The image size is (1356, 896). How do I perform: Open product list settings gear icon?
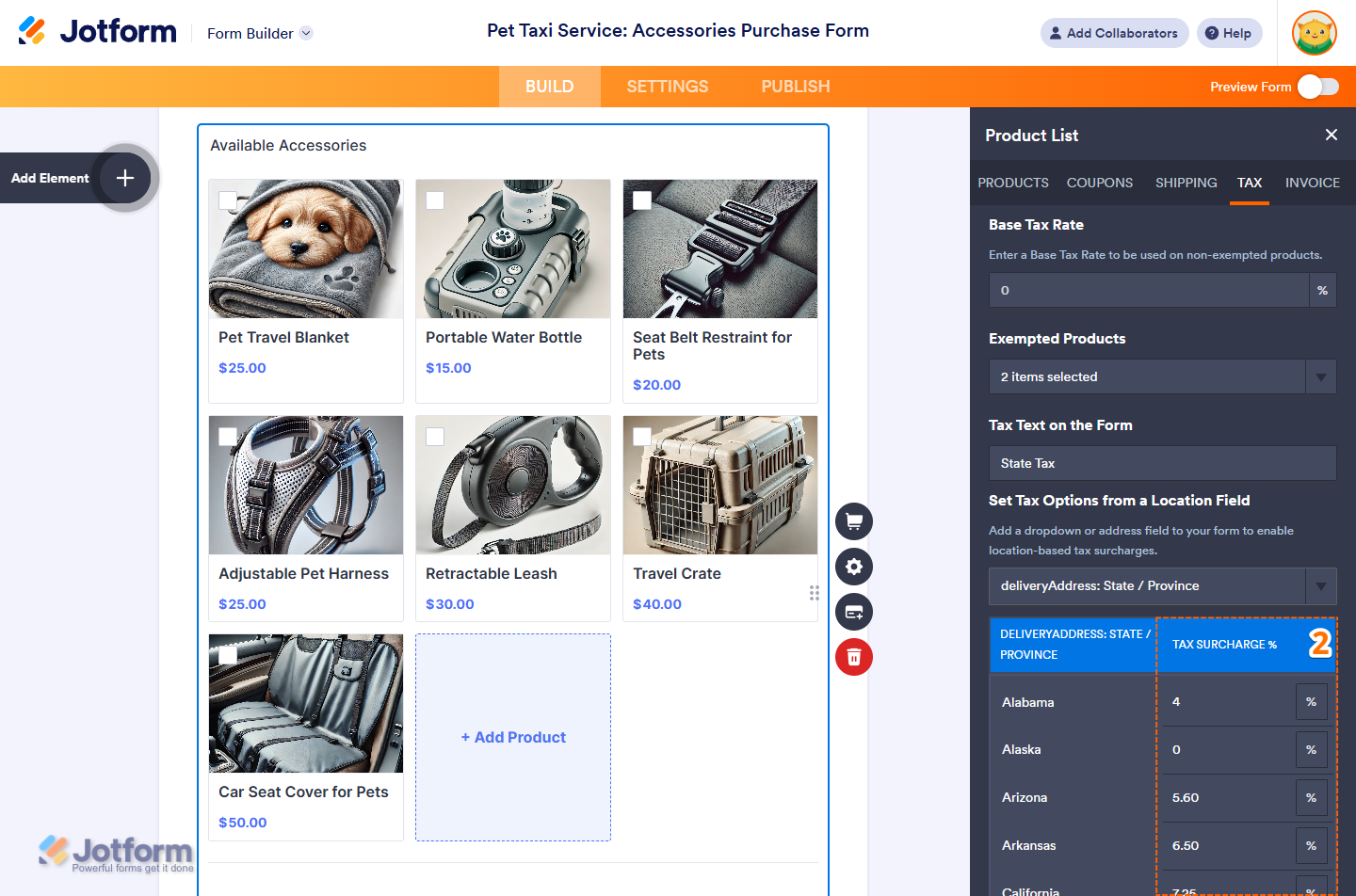click(x=854, y=567)
